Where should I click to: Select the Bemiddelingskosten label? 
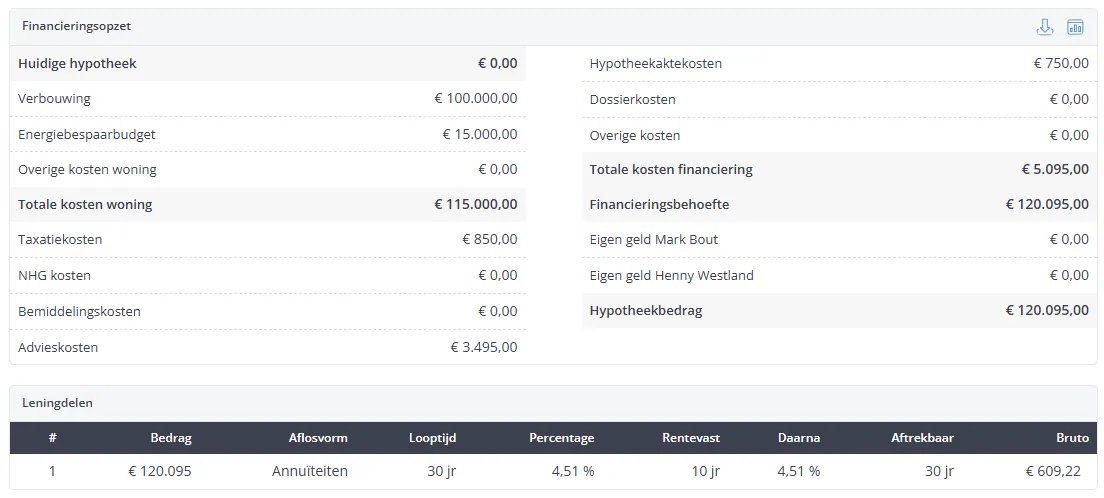pyautogui.click(x=80, y=311)
